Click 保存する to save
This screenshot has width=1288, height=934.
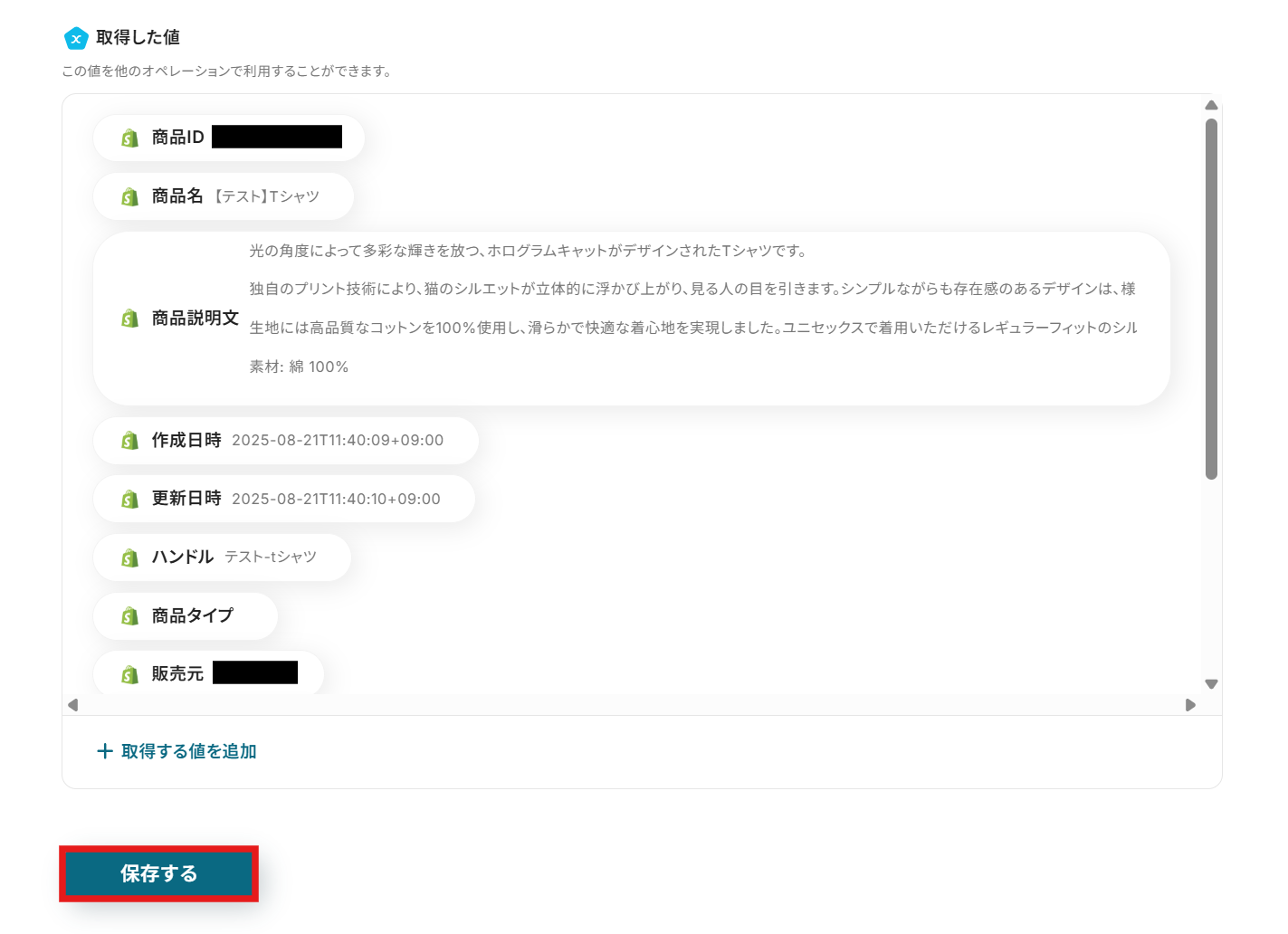159,873
